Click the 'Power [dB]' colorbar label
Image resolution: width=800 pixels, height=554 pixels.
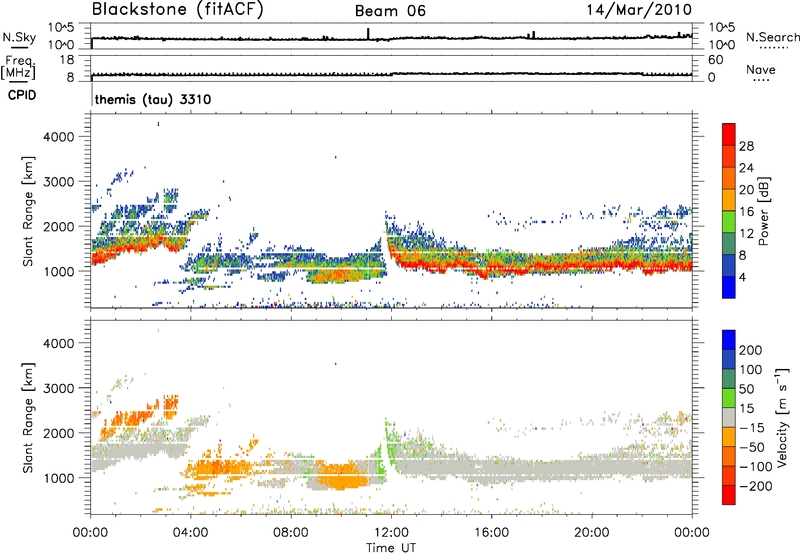tap(763, 211)
